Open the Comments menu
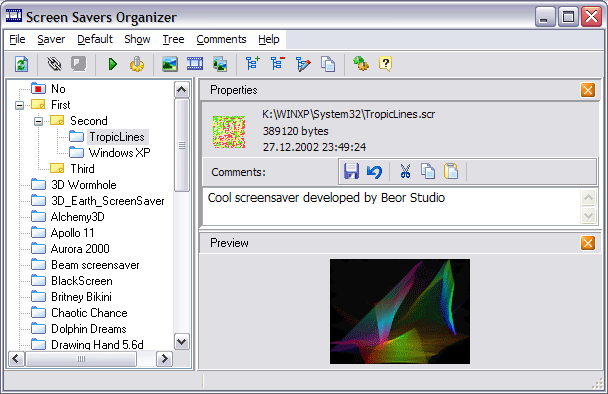Image resolution: width=608 pixels, height=394 pixels. [x=221, y=39]
